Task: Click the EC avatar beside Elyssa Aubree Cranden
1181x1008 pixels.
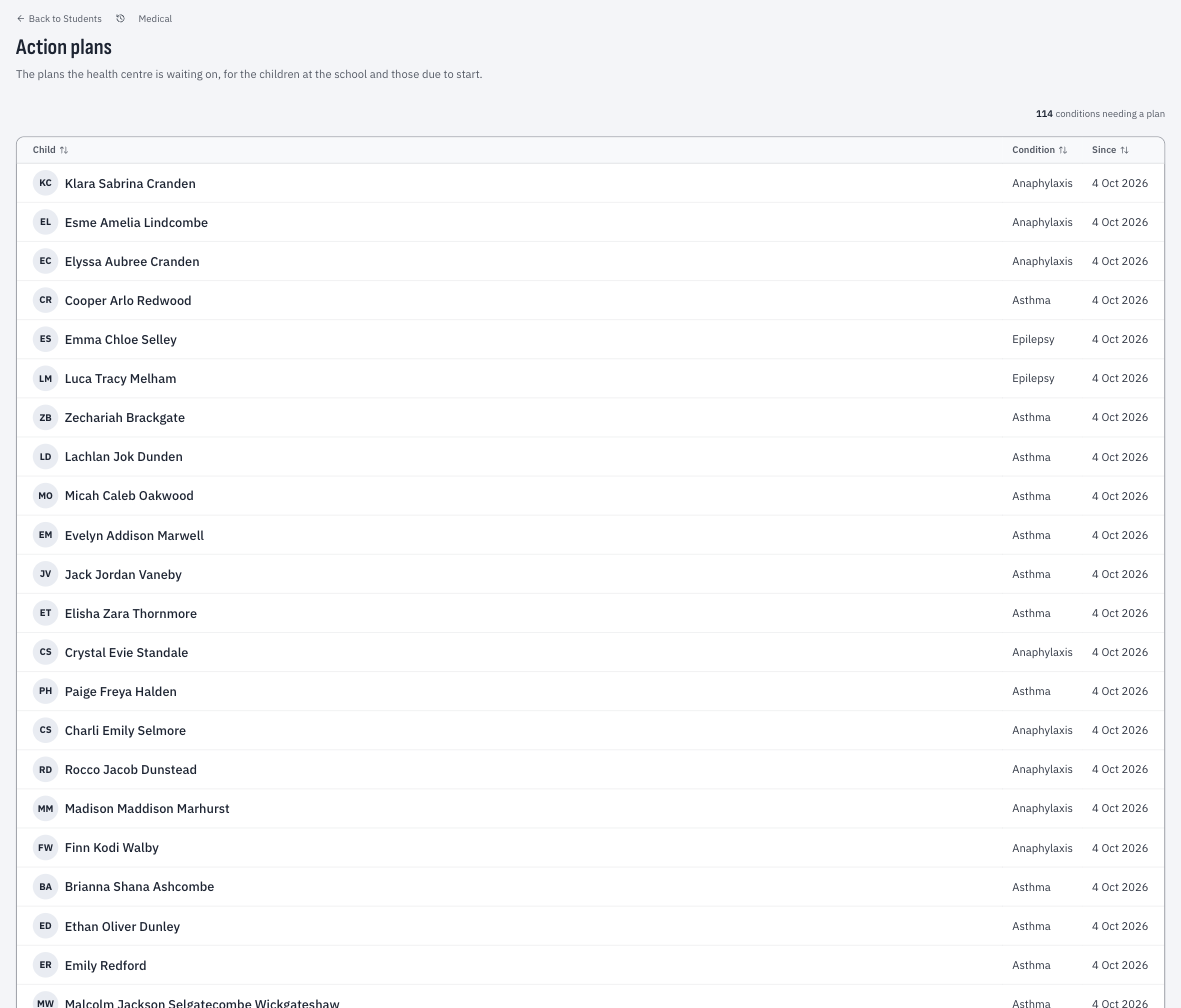Action: pos(45,261)
